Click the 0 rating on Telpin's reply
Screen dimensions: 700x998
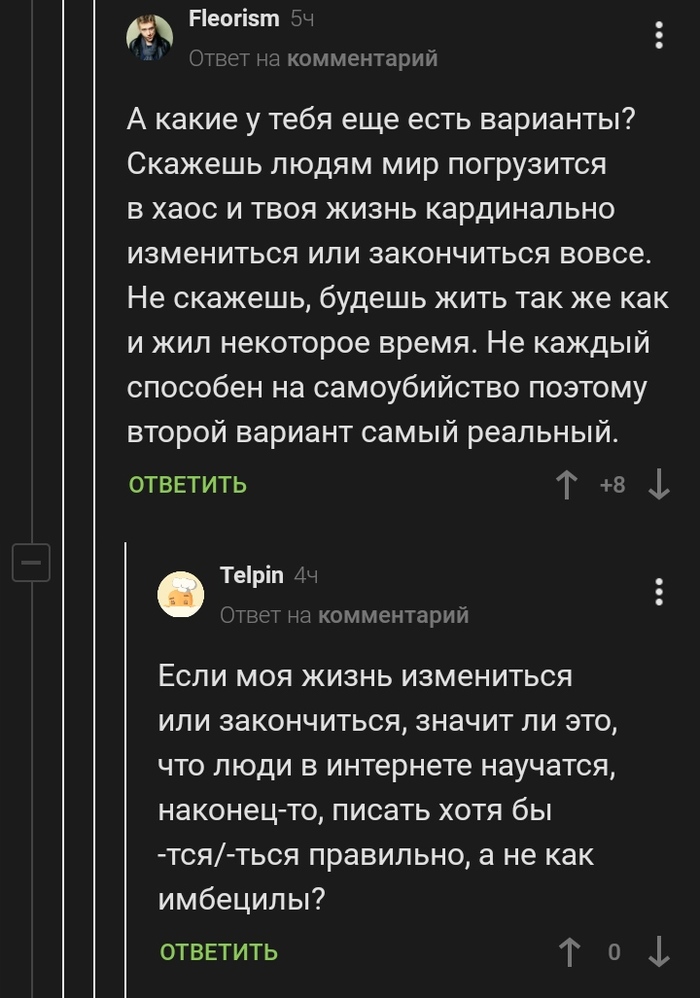[x=614, y=951]
